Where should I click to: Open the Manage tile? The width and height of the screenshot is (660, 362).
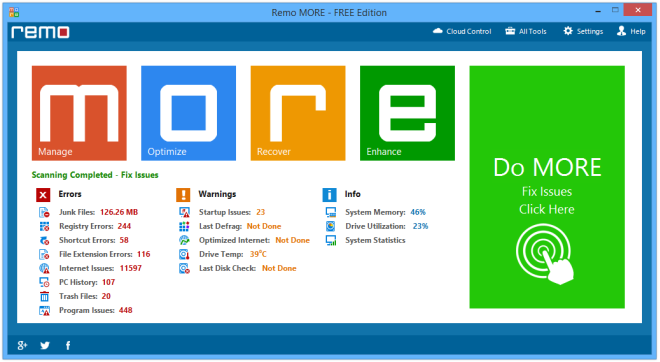[79, 113]
